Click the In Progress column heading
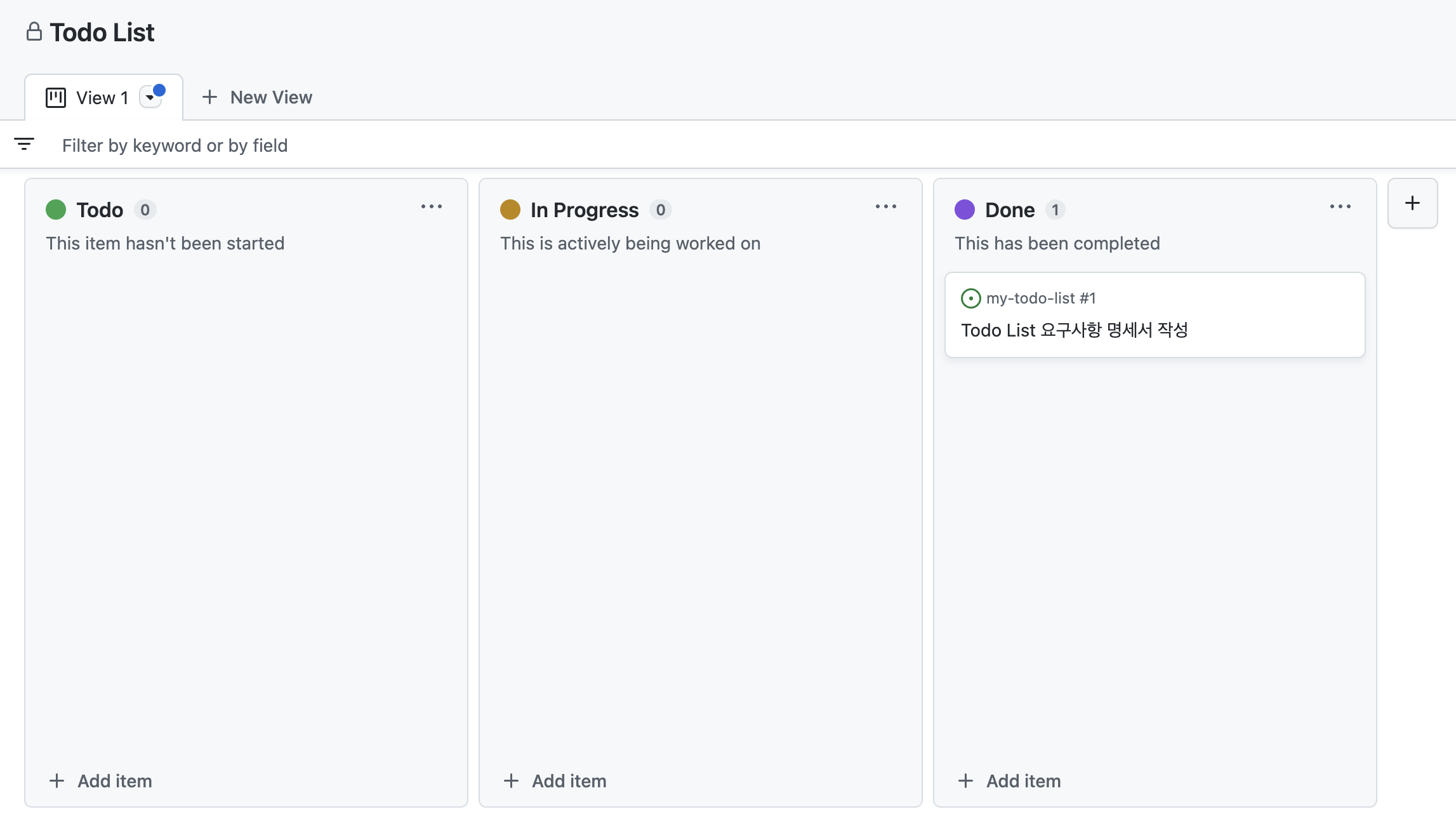Image resolution: width=1456 pixels, height=814 pixels. [585, 210]
